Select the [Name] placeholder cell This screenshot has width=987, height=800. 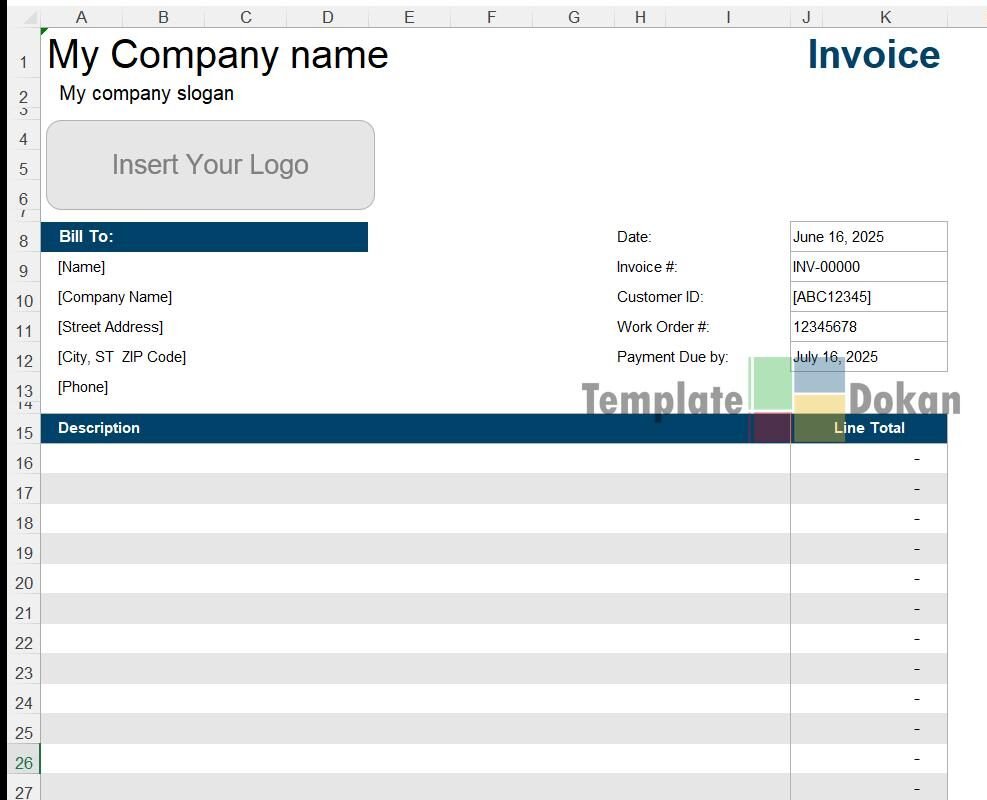tap(82, 267)
